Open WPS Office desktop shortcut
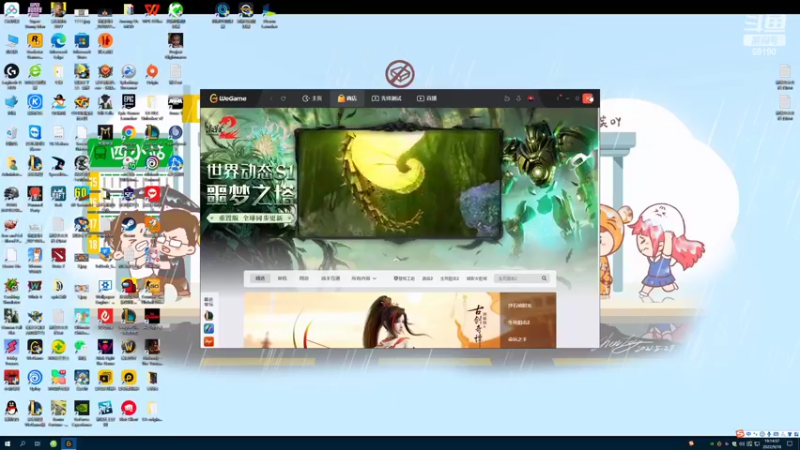This screenshot has height=450, width=800. click(x=152, y=13)
